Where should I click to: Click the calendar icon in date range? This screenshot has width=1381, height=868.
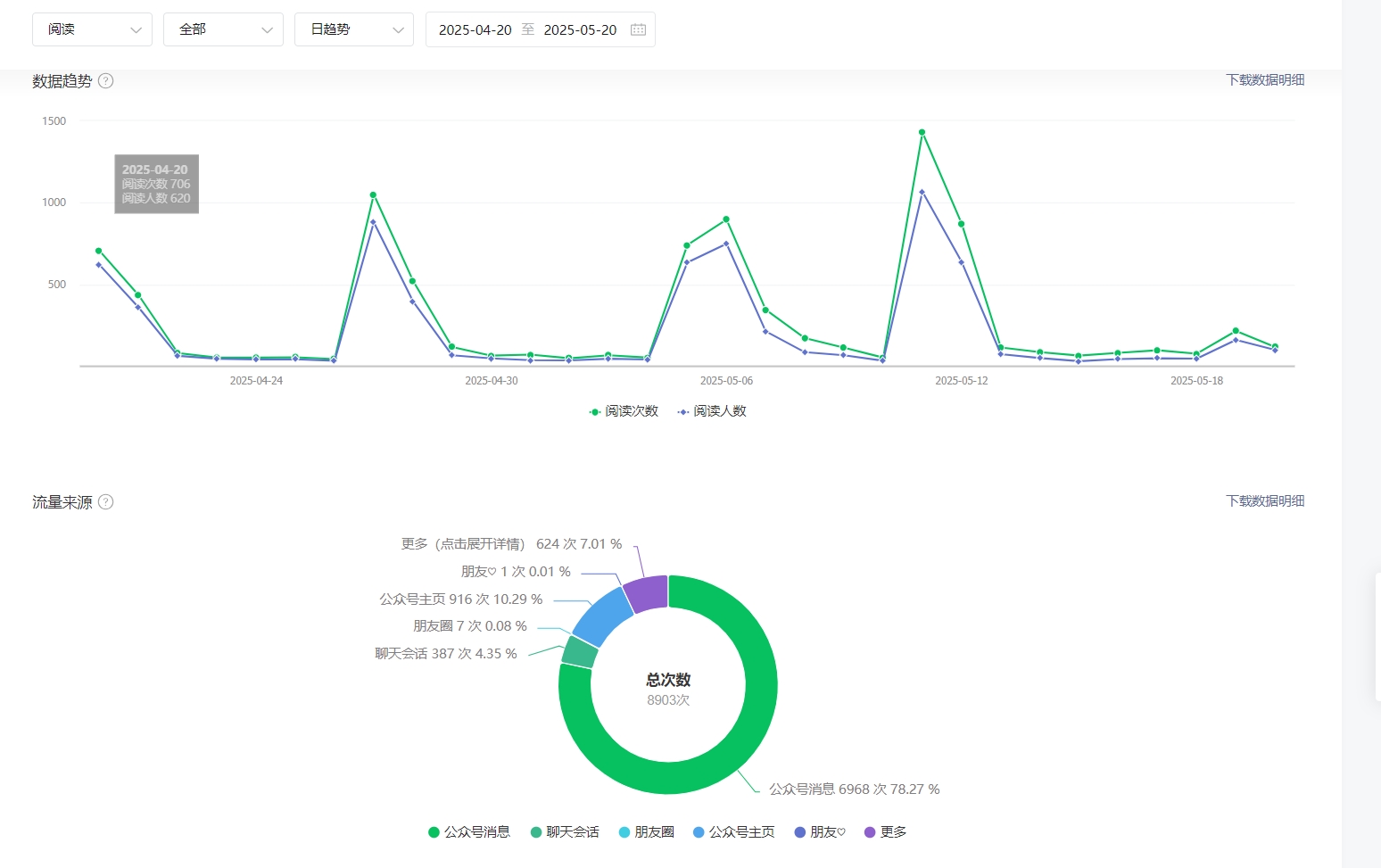638,29
